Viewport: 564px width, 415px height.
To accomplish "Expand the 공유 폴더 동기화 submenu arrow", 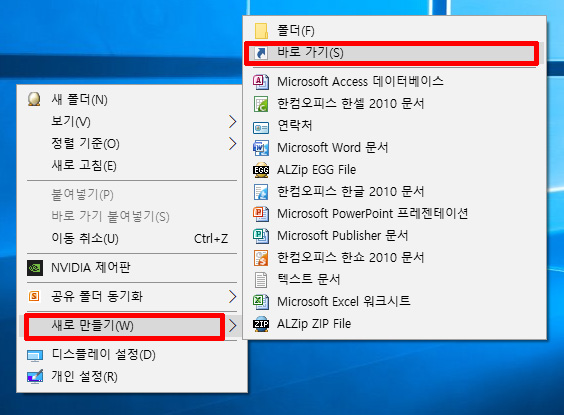I will pyautogui.click(x=233, y=296).
